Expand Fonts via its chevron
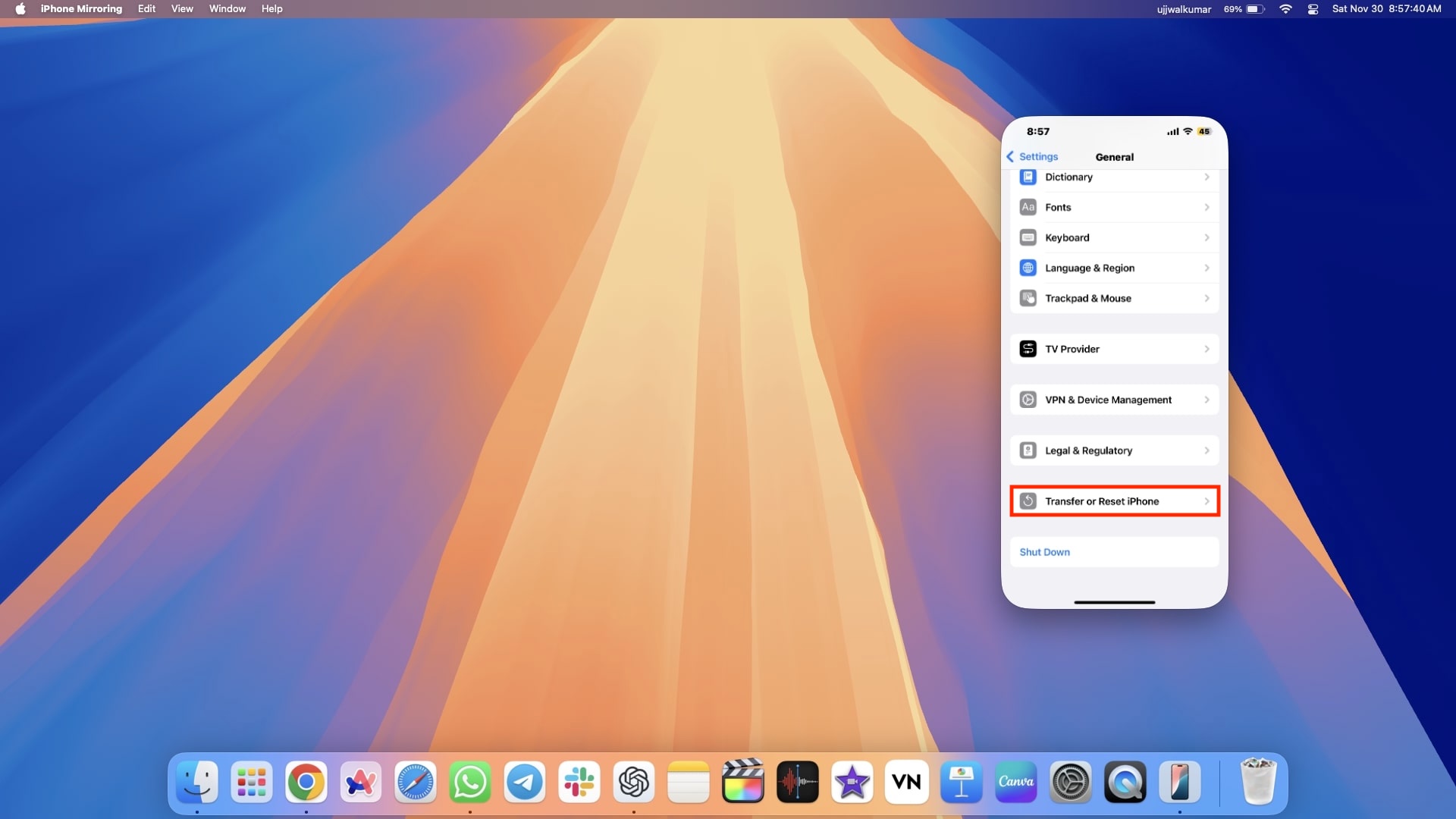 pyautogui.click(x=1207, y=207)
